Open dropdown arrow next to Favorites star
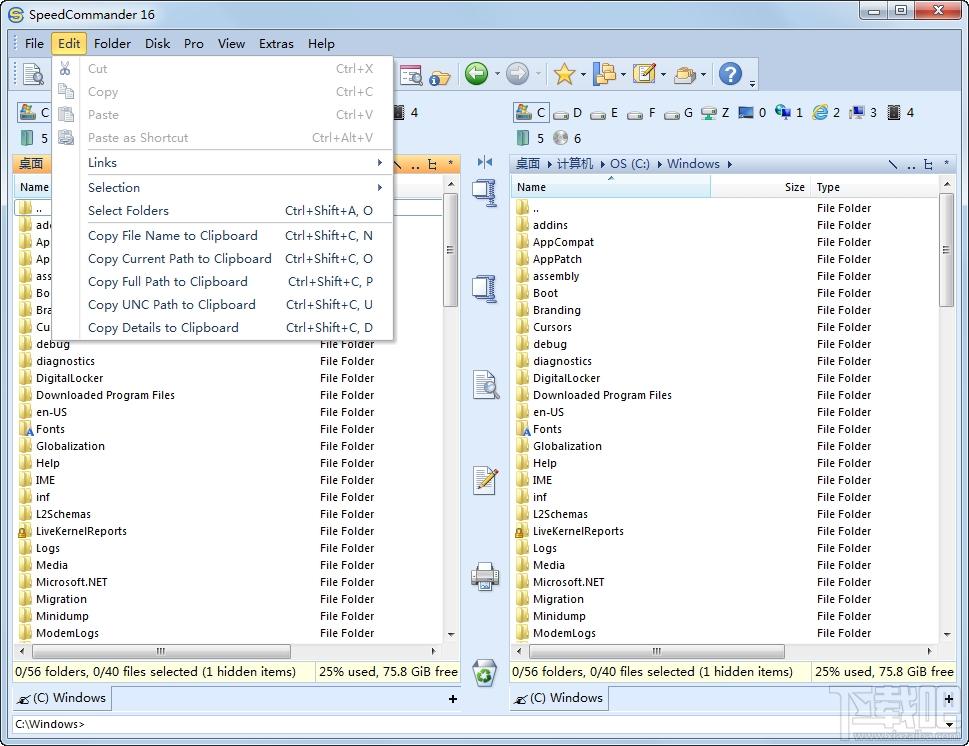The height and width of the screenshot is (746, 969). pyautogui.click(x=583, y=74)
